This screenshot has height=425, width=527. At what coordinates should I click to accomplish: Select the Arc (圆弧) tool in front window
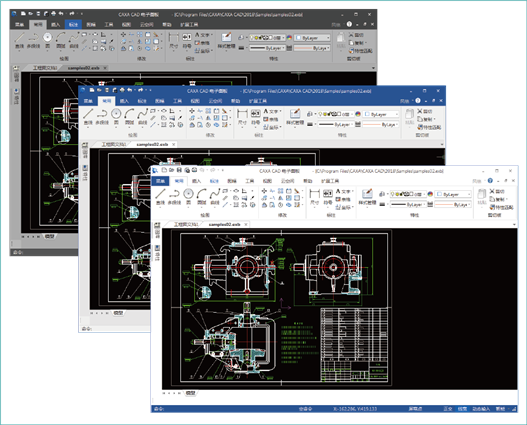[x=201, y=197]
